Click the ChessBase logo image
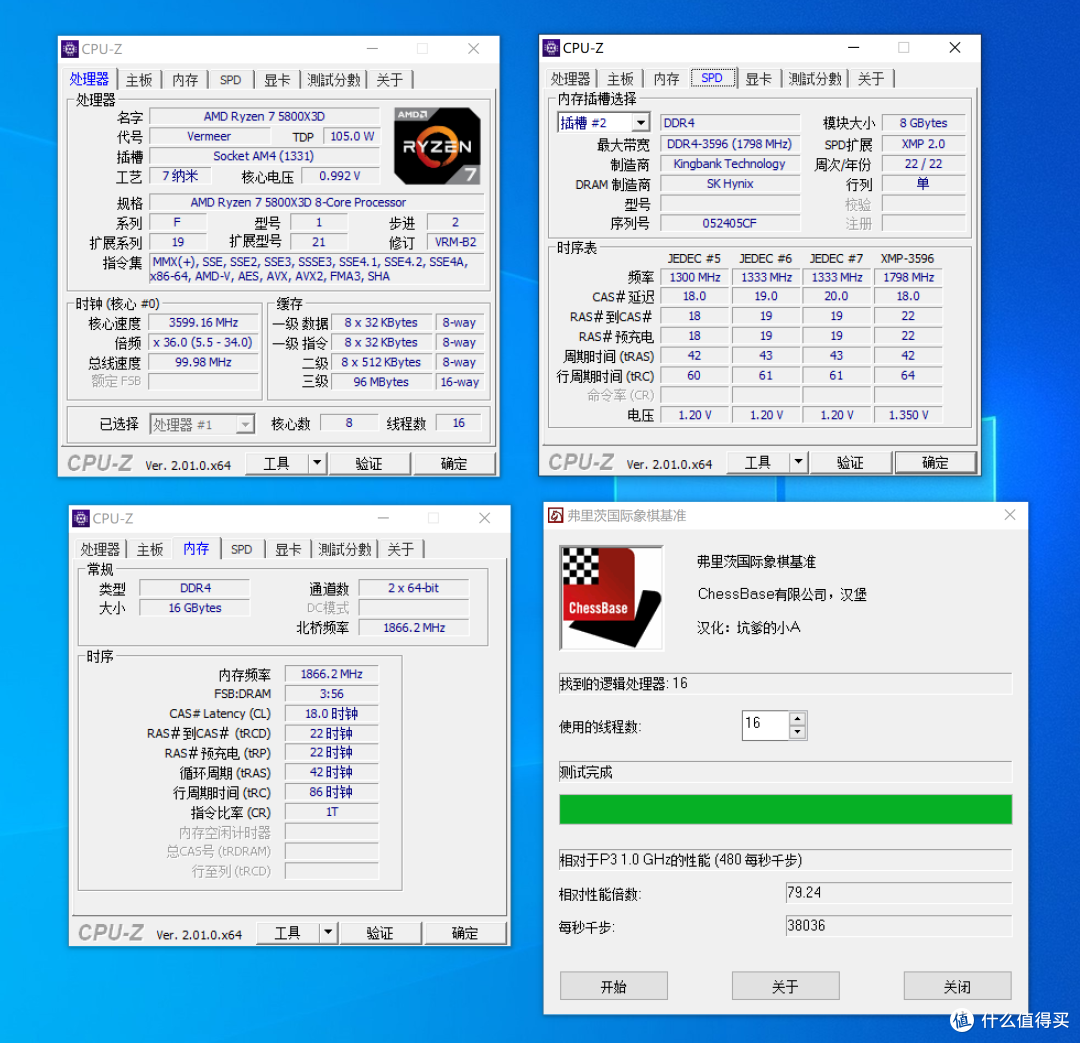 tap(612, 597)
